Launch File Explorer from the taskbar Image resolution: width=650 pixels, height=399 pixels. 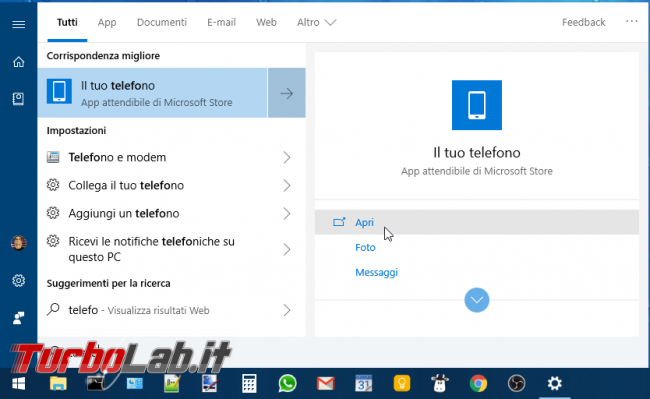coord(58,384)
